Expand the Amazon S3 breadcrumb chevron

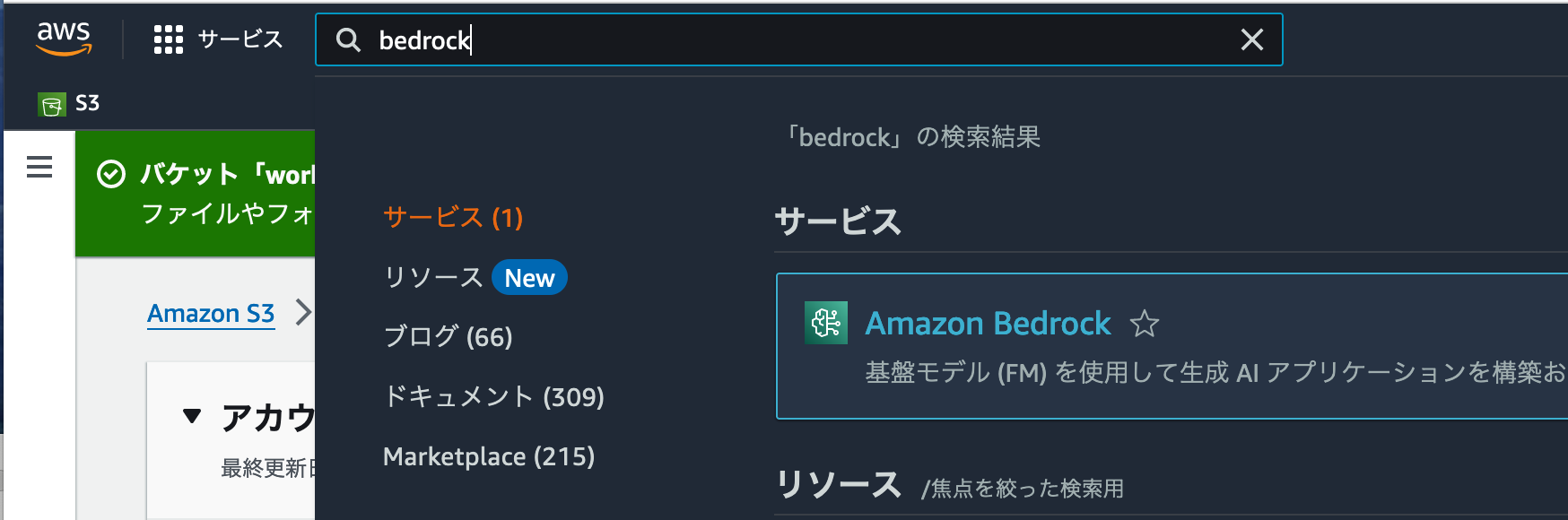pos(302,313)
